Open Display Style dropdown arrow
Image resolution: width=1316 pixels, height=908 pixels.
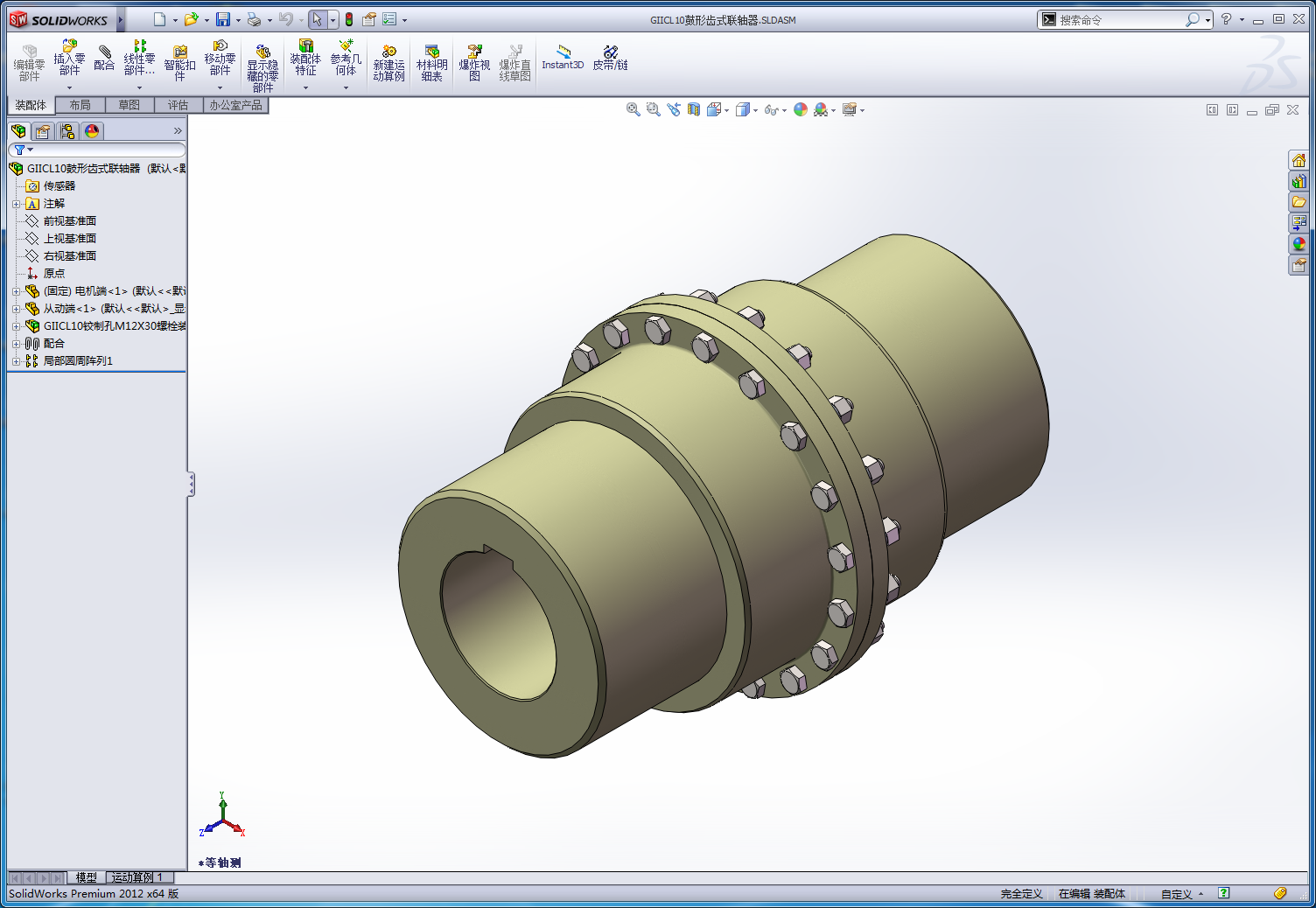[755, 110]
